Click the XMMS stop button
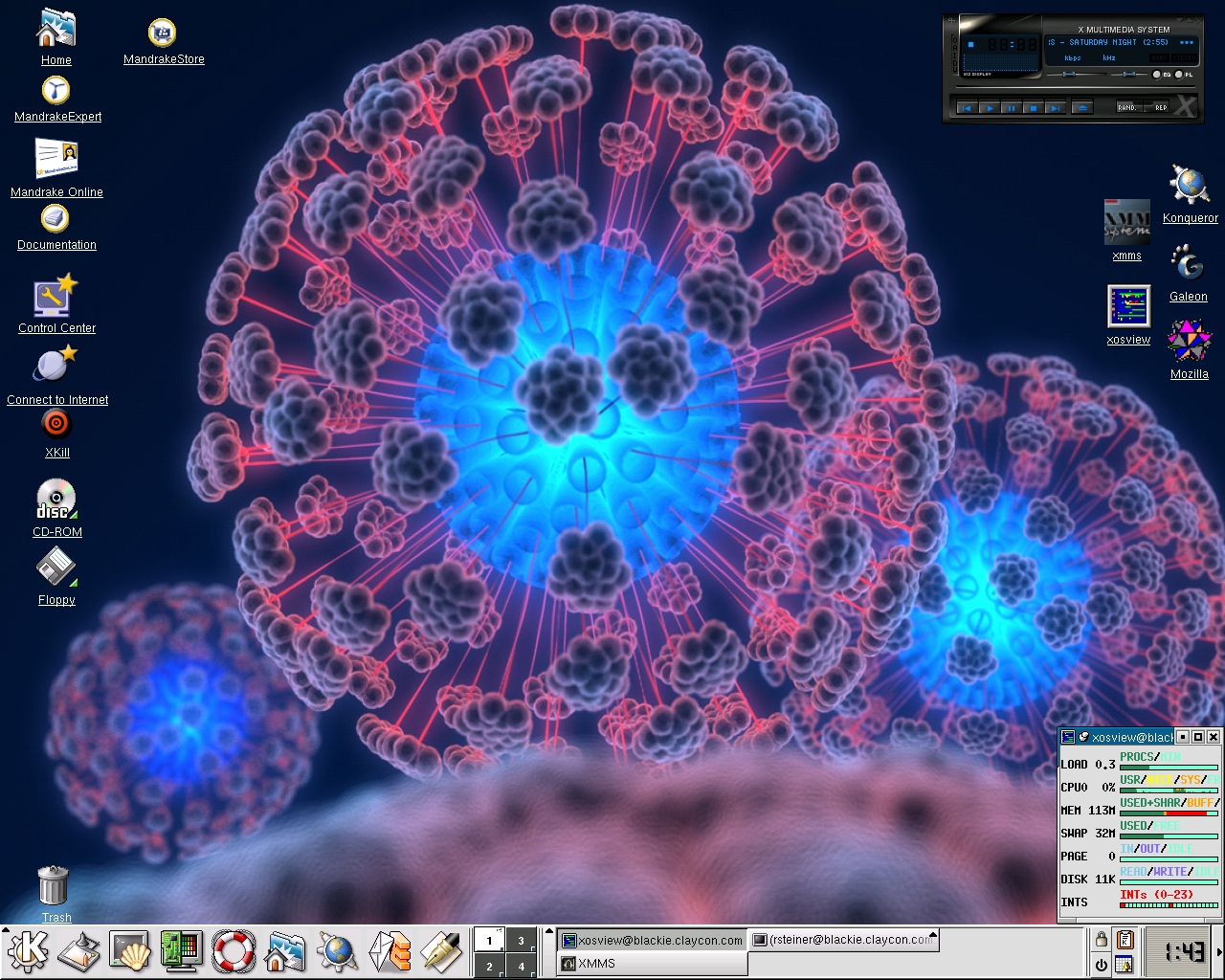This screenshot has width=1225, height=980. click(1034, 108)
